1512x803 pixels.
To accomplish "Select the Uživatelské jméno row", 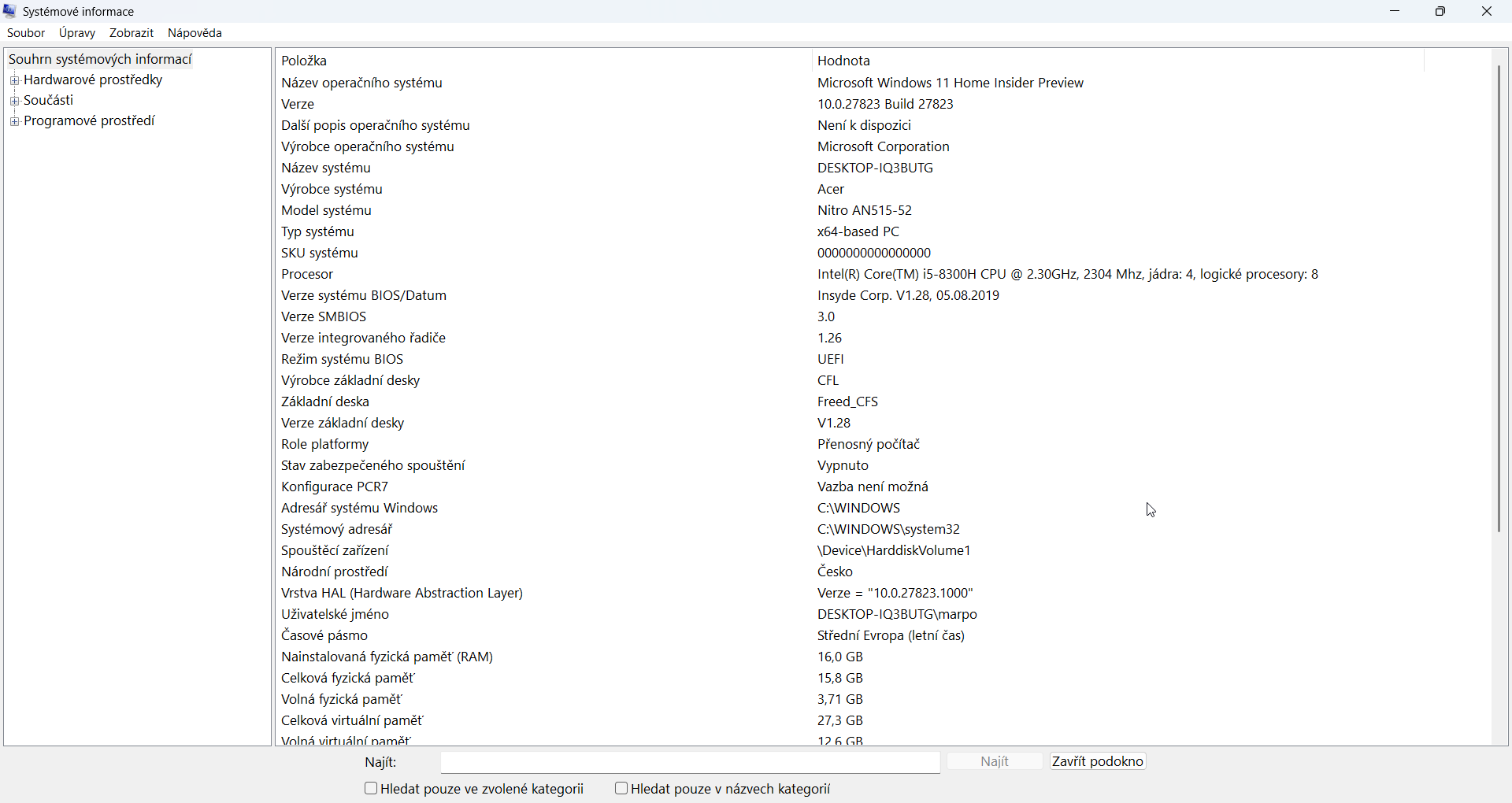I will pyautogui.click(x=850, y=614).
